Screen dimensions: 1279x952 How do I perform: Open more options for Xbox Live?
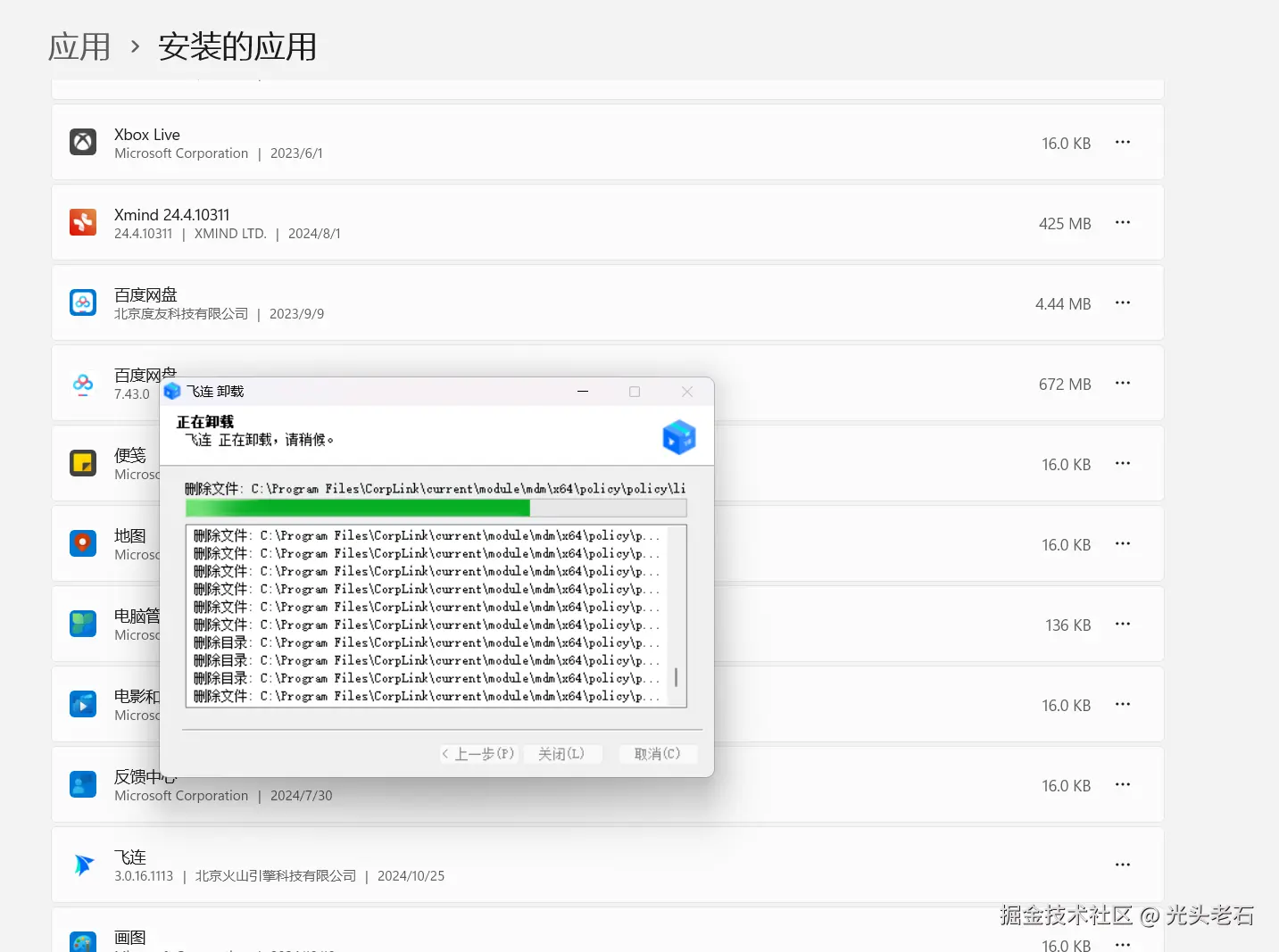(x=1123, y=142)
